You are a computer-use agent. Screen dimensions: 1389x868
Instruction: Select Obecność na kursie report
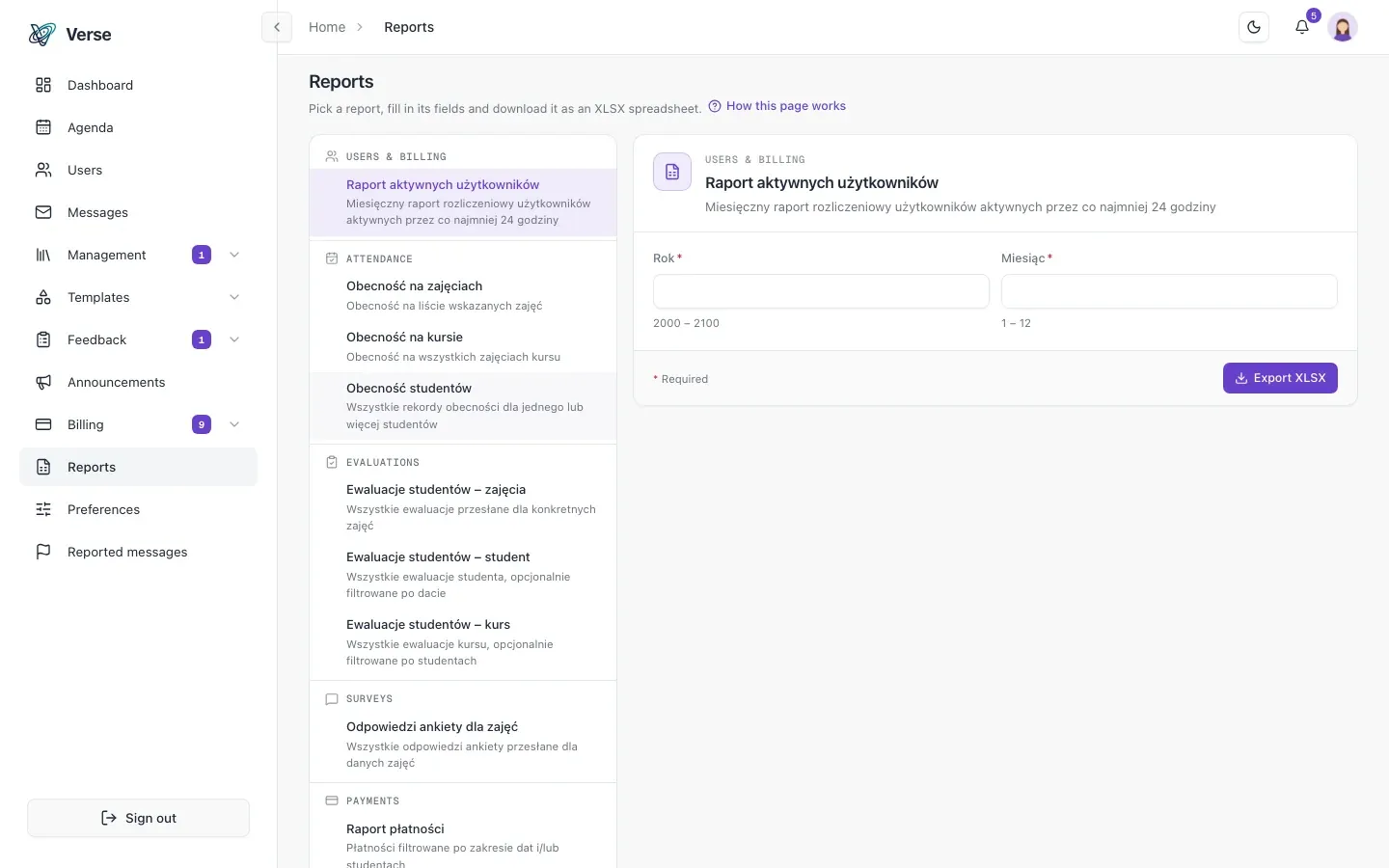coord(463,347)
